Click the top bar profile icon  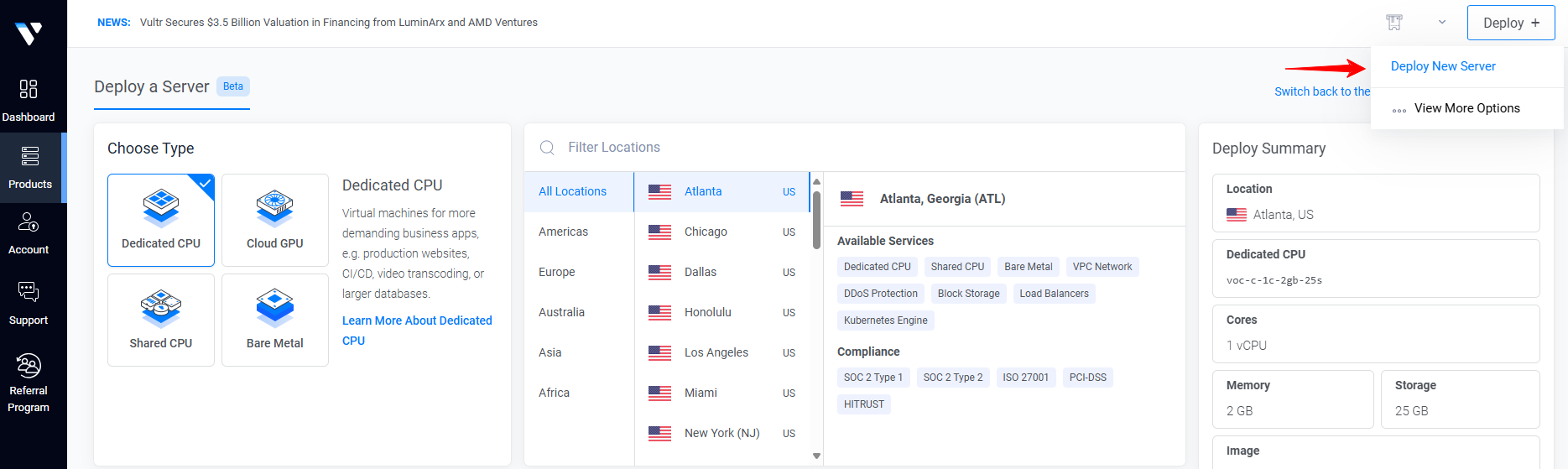1394,23
